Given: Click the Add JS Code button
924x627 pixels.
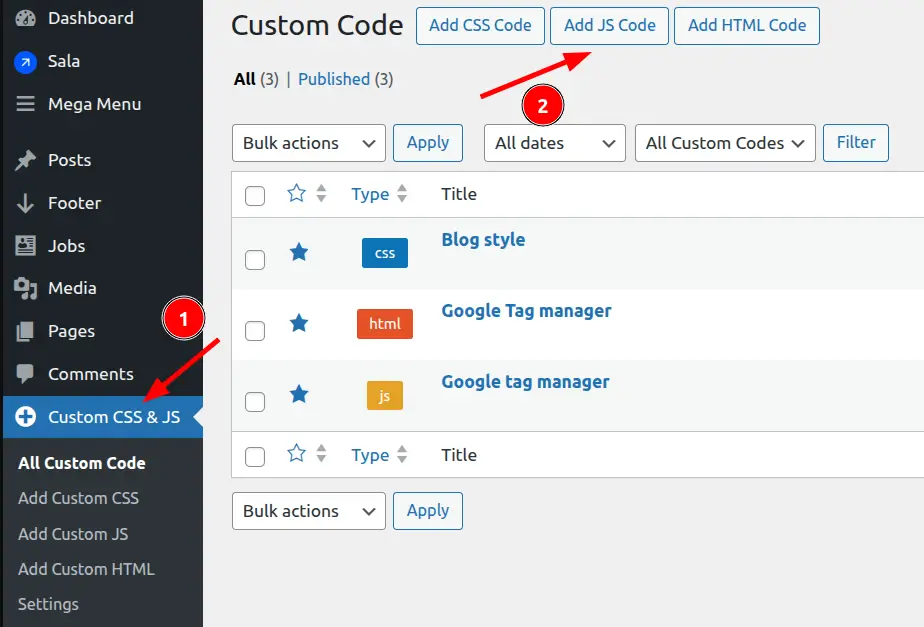Looking at the screenshot, I should point(609,26).
